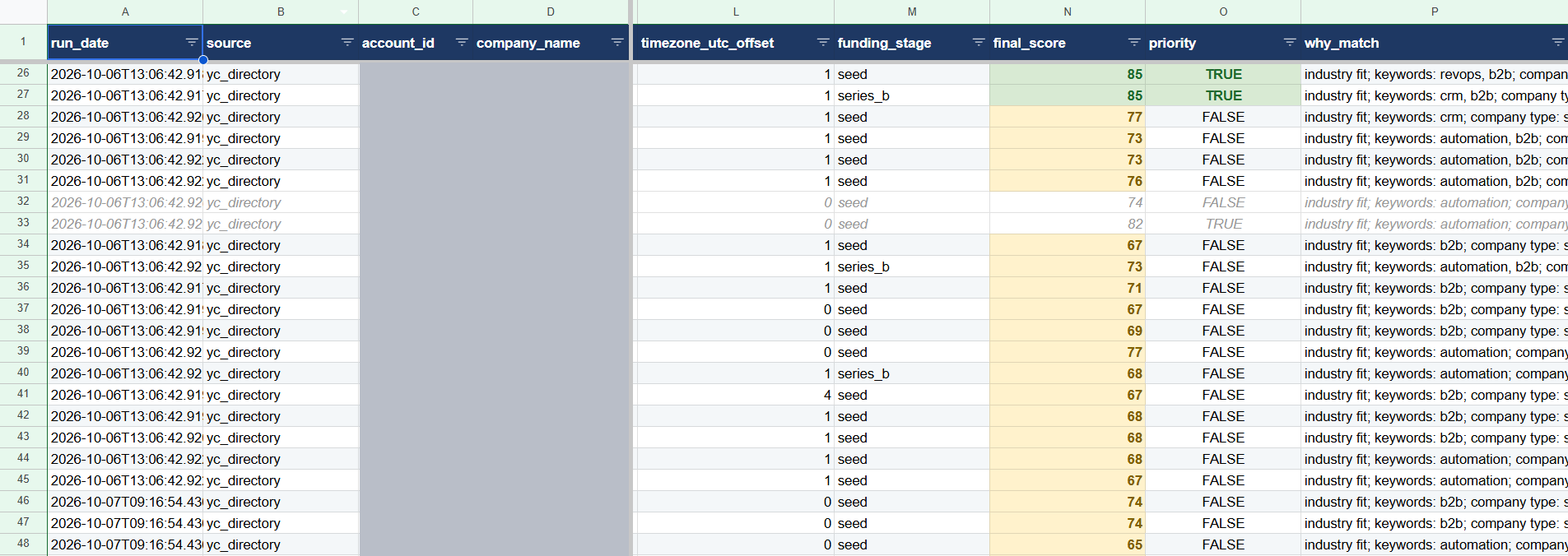Open the account_id column filter menu
Image resolution: width=1568 pixels, height=556 pixels.
tap(462, 42)
